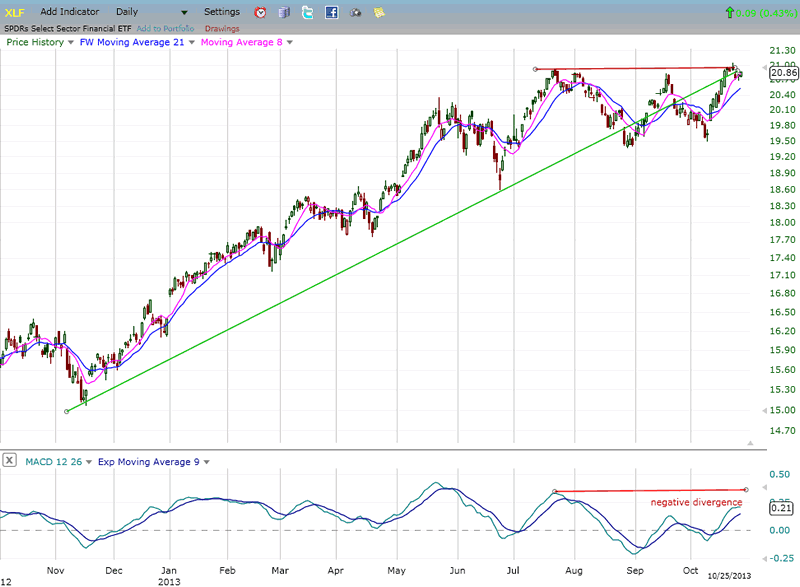
Task: Open the Settings menu
Action: [x=221, y=12]
